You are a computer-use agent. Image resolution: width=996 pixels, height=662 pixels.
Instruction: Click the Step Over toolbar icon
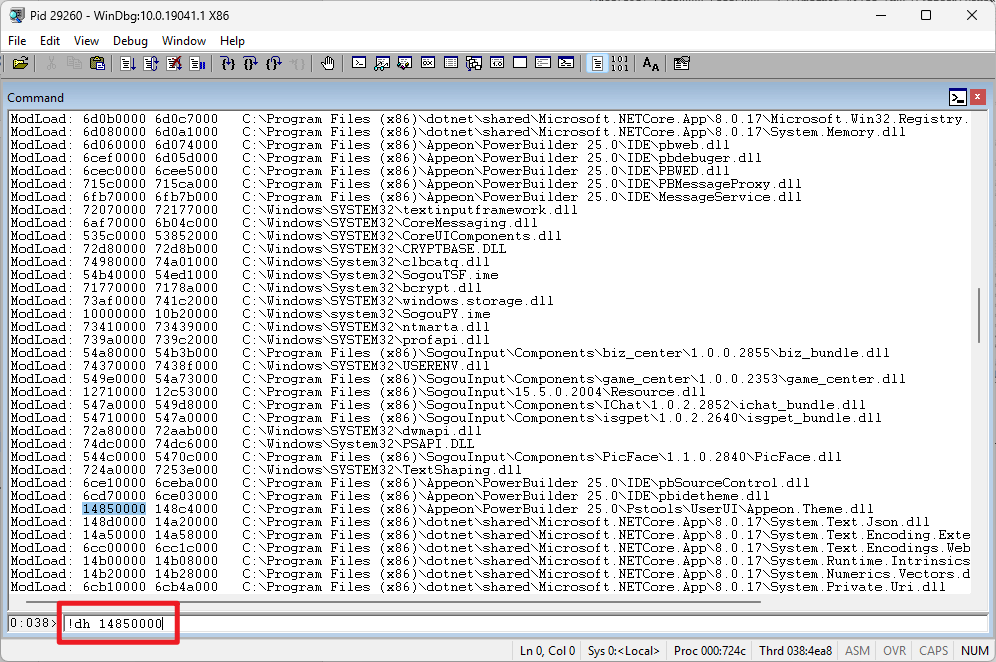point(251,64)
